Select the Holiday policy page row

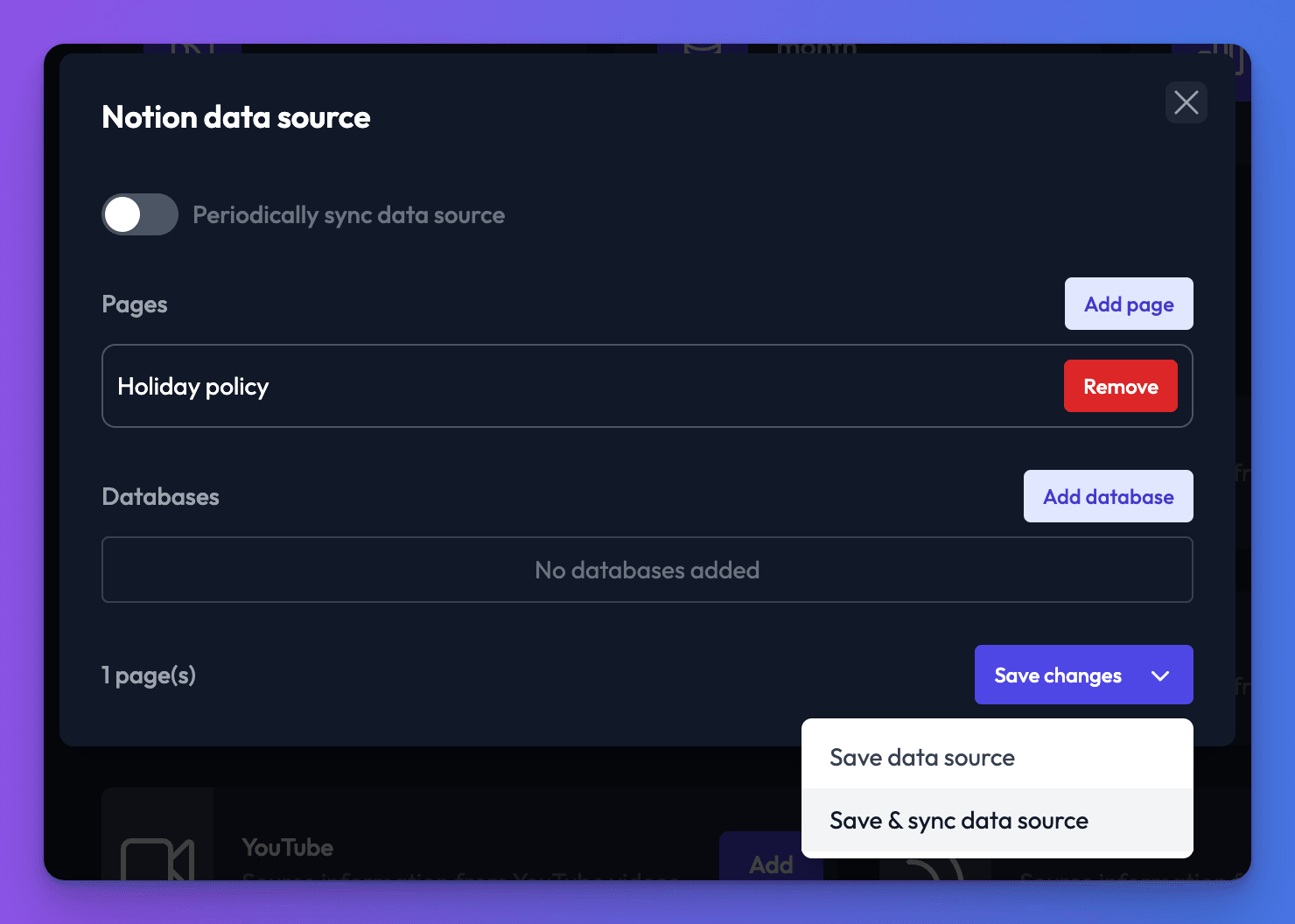click(647, 386)
